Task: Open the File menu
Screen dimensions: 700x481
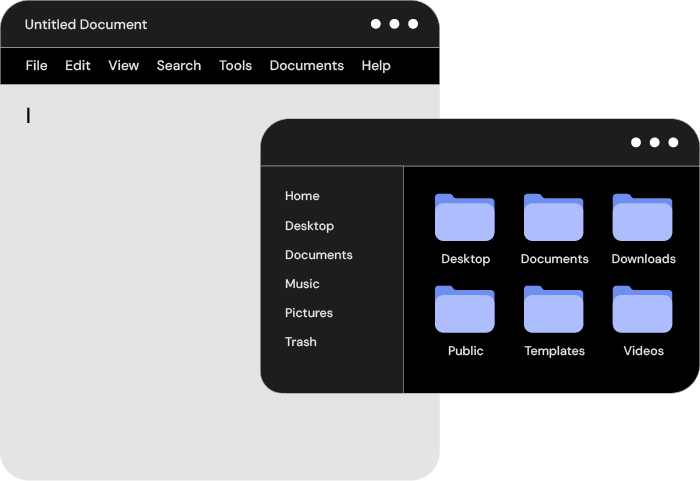Action: (x=36, y=66)
